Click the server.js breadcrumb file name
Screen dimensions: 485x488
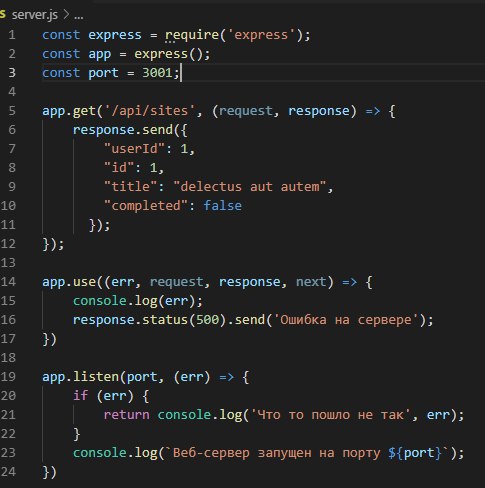tap(35, 15)
